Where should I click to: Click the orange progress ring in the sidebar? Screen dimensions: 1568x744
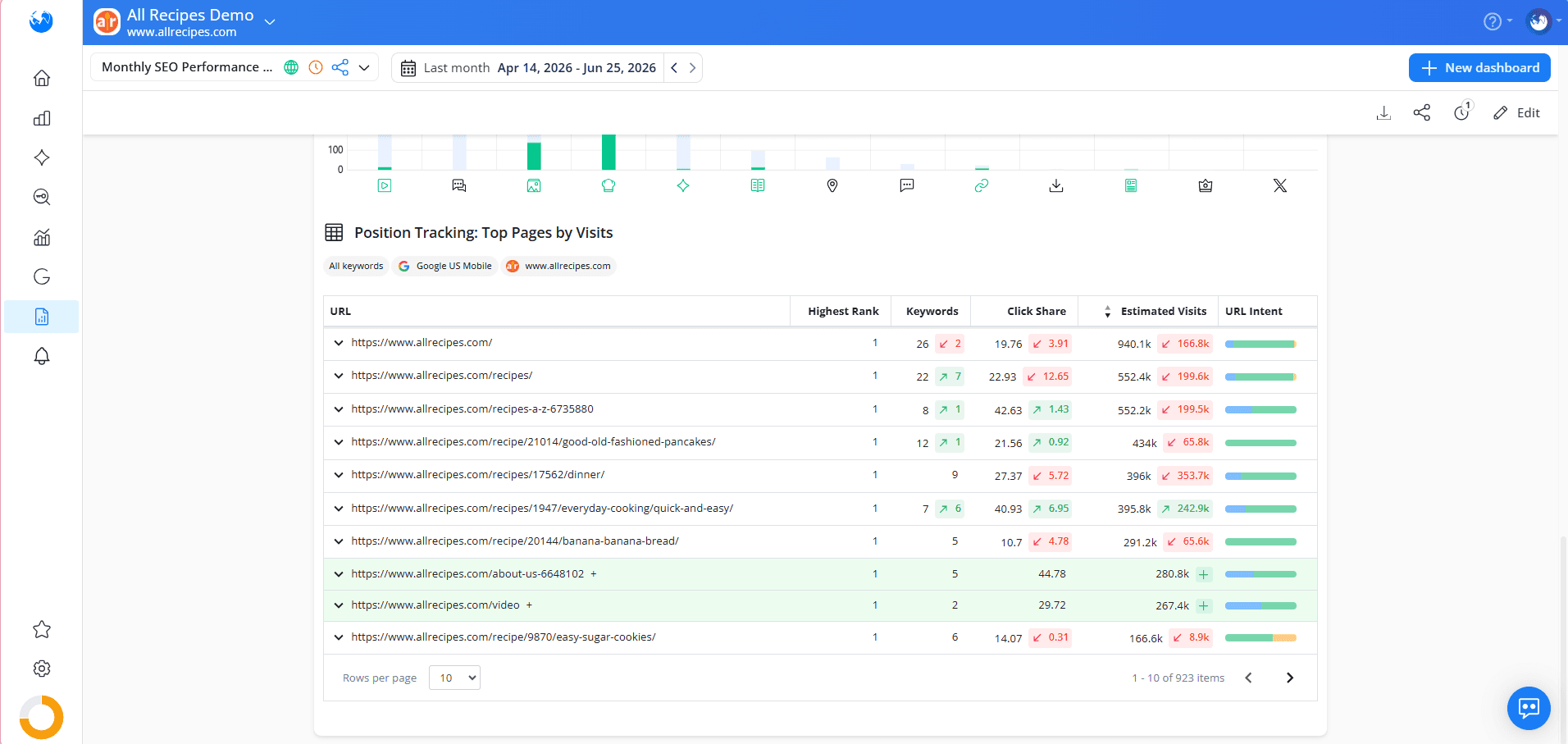(x=42, y=717)
